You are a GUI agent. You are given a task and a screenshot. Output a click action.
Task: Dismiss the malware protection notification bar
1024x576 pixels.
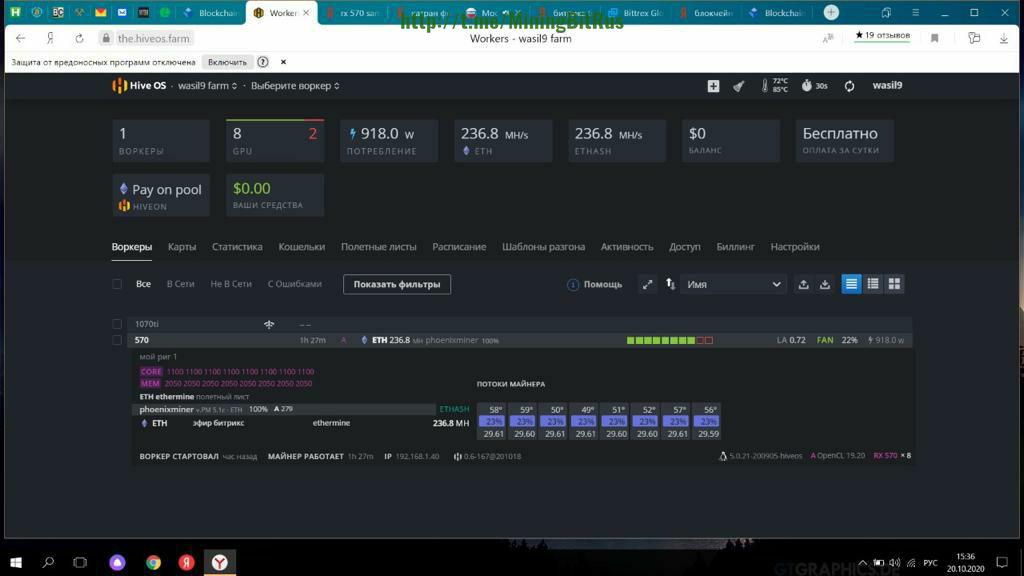(283, 62)
